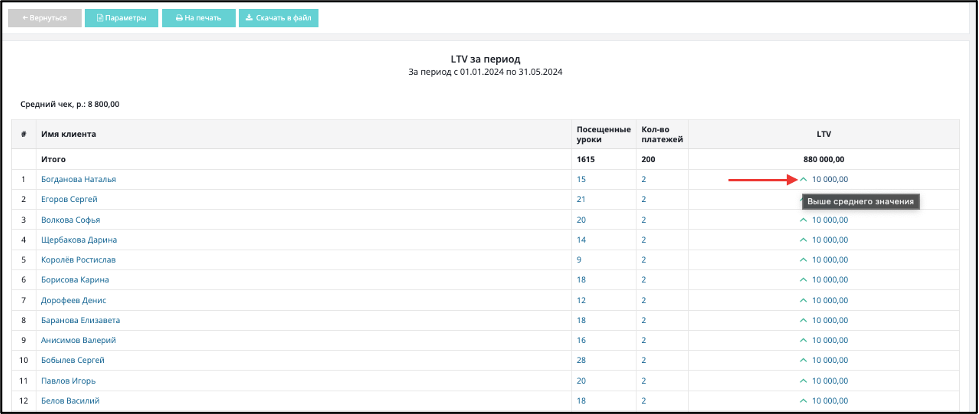The width and height of the screenshot is (979, 414).
Task: Click the Вернуться back button
Action: (x=44, y=18)
